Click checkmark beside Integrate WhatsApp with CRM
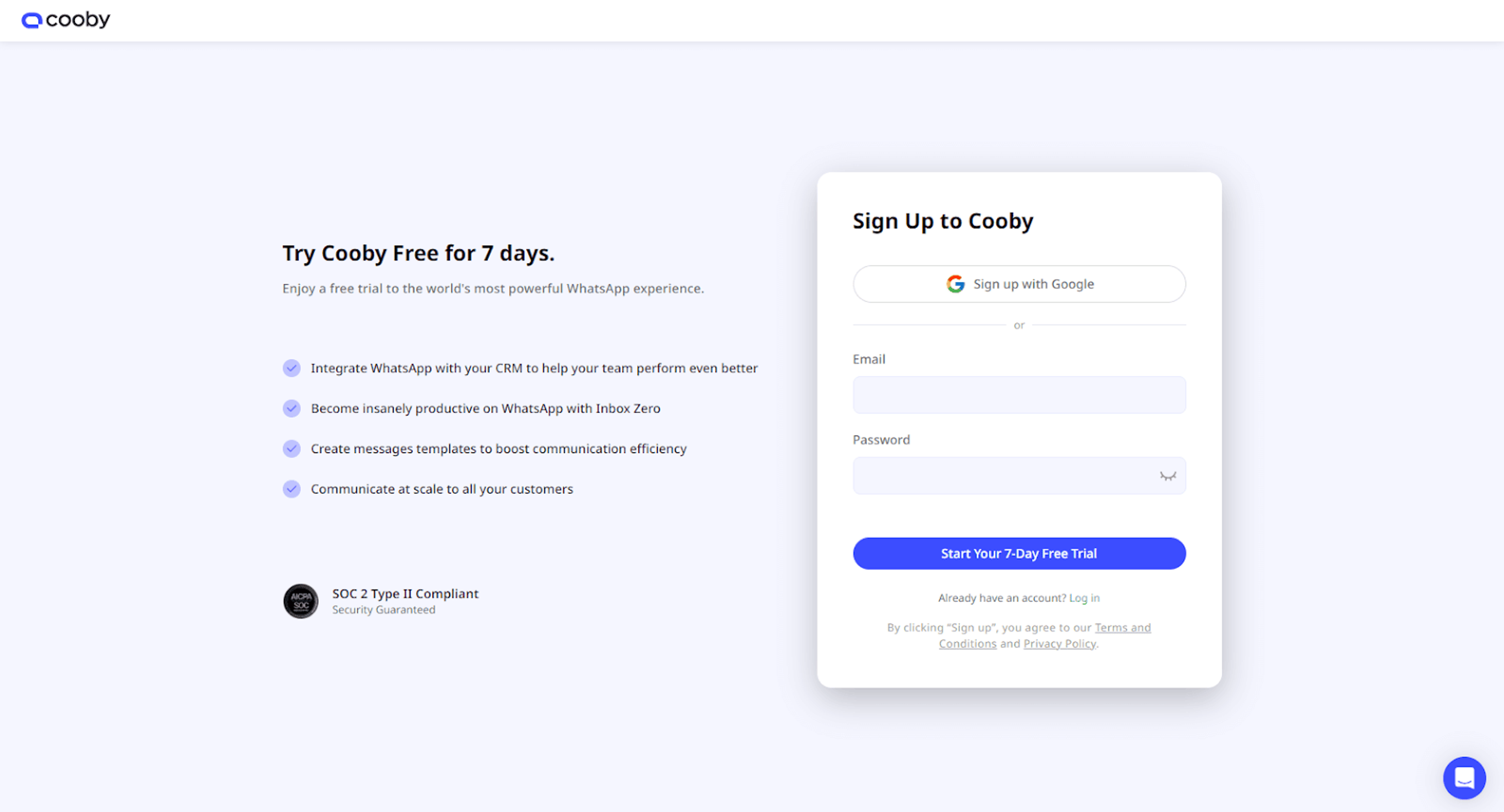The image size is (1504, 812). [292, 368]
